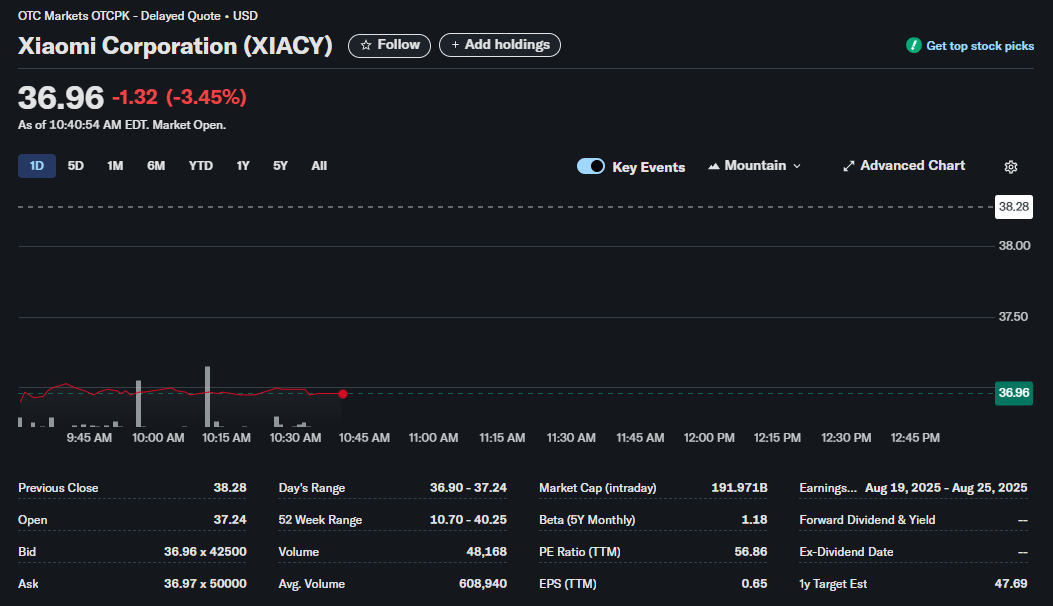Switch chart to 1M range
Viewport: 1053px width, 606px height.
(116, 166)
